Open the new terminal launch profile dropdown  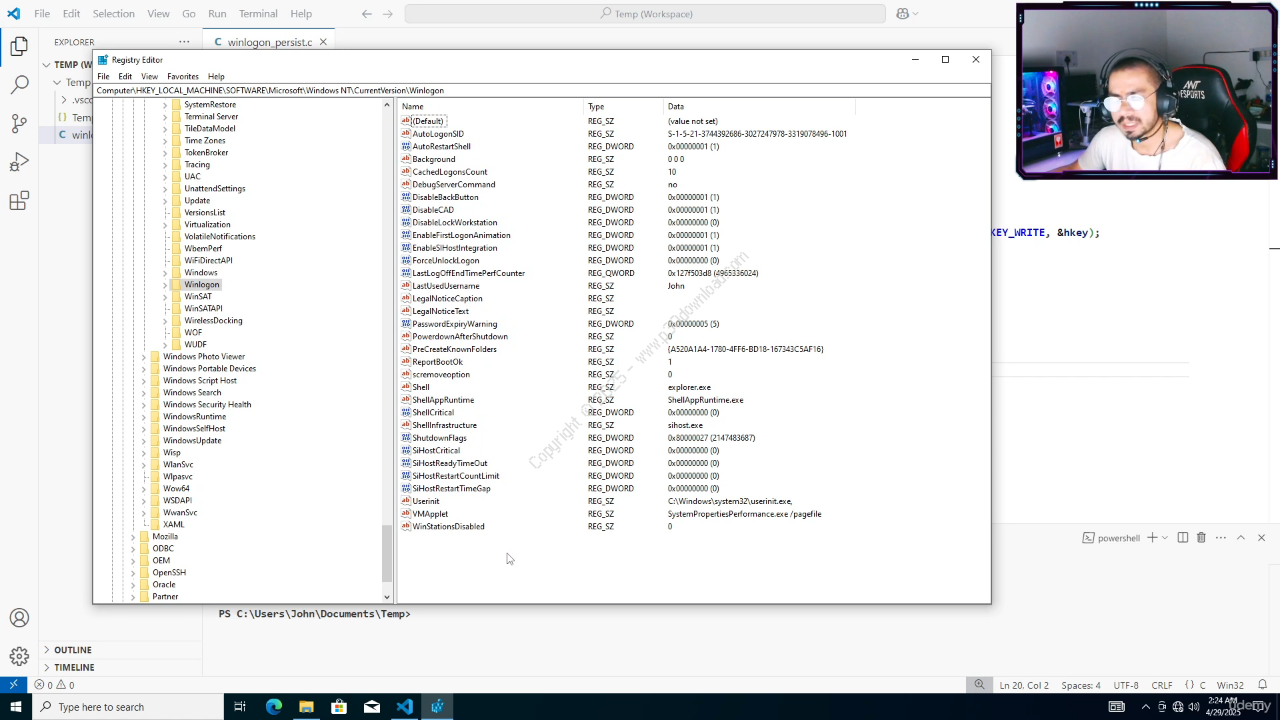1165,538
